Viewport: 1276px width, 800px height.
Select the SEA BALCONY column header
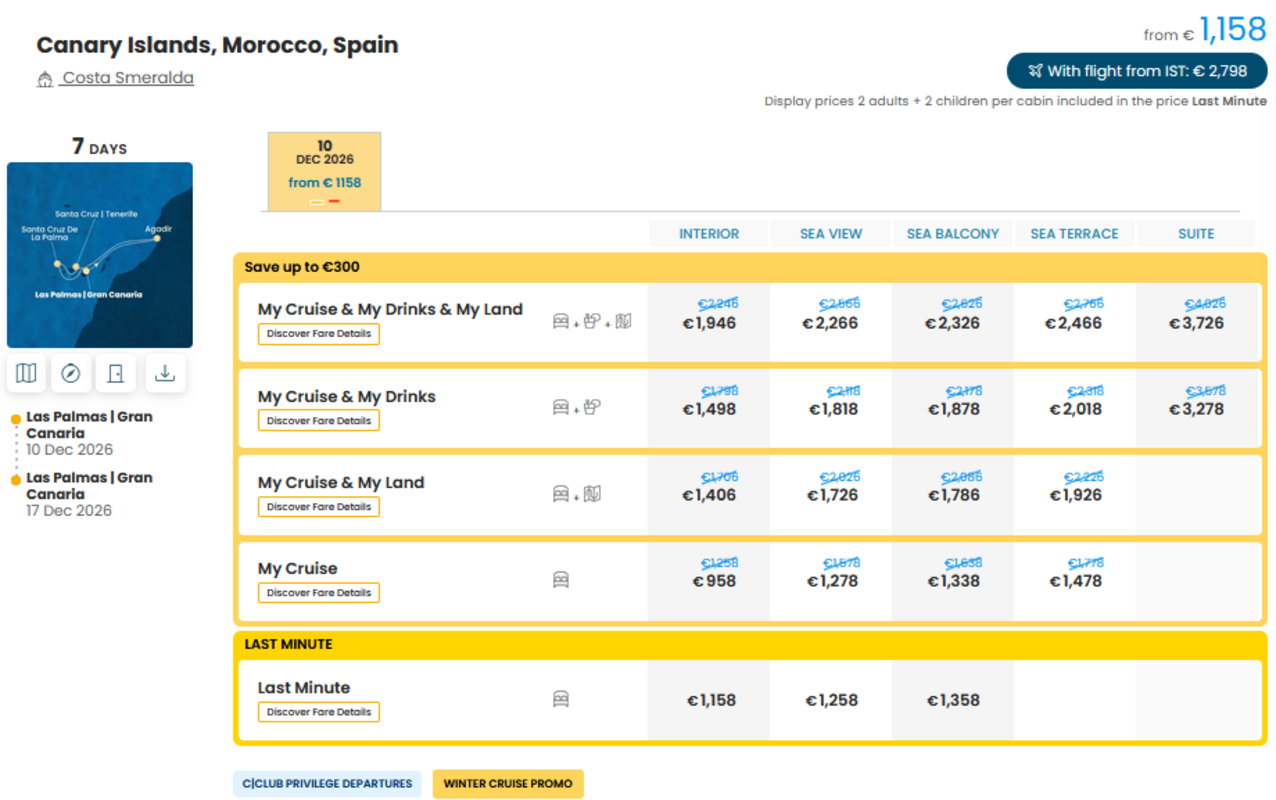(x=953, y=234)
